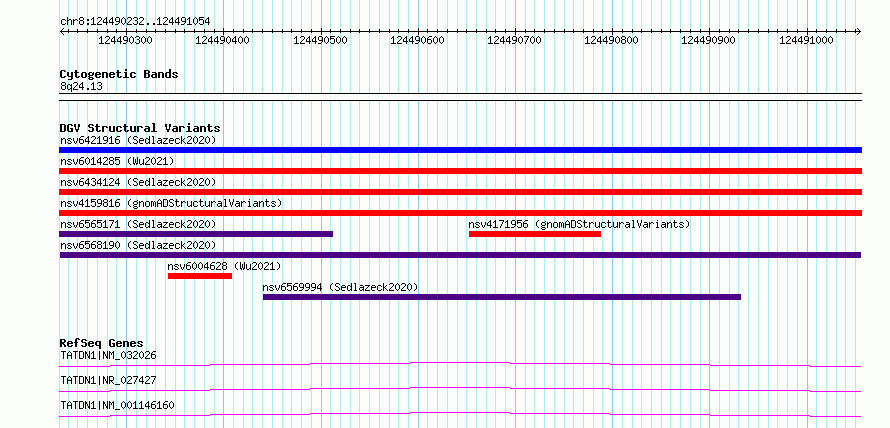
Task: Click the purple nsv6565171 variant bar
Action: 196,234
